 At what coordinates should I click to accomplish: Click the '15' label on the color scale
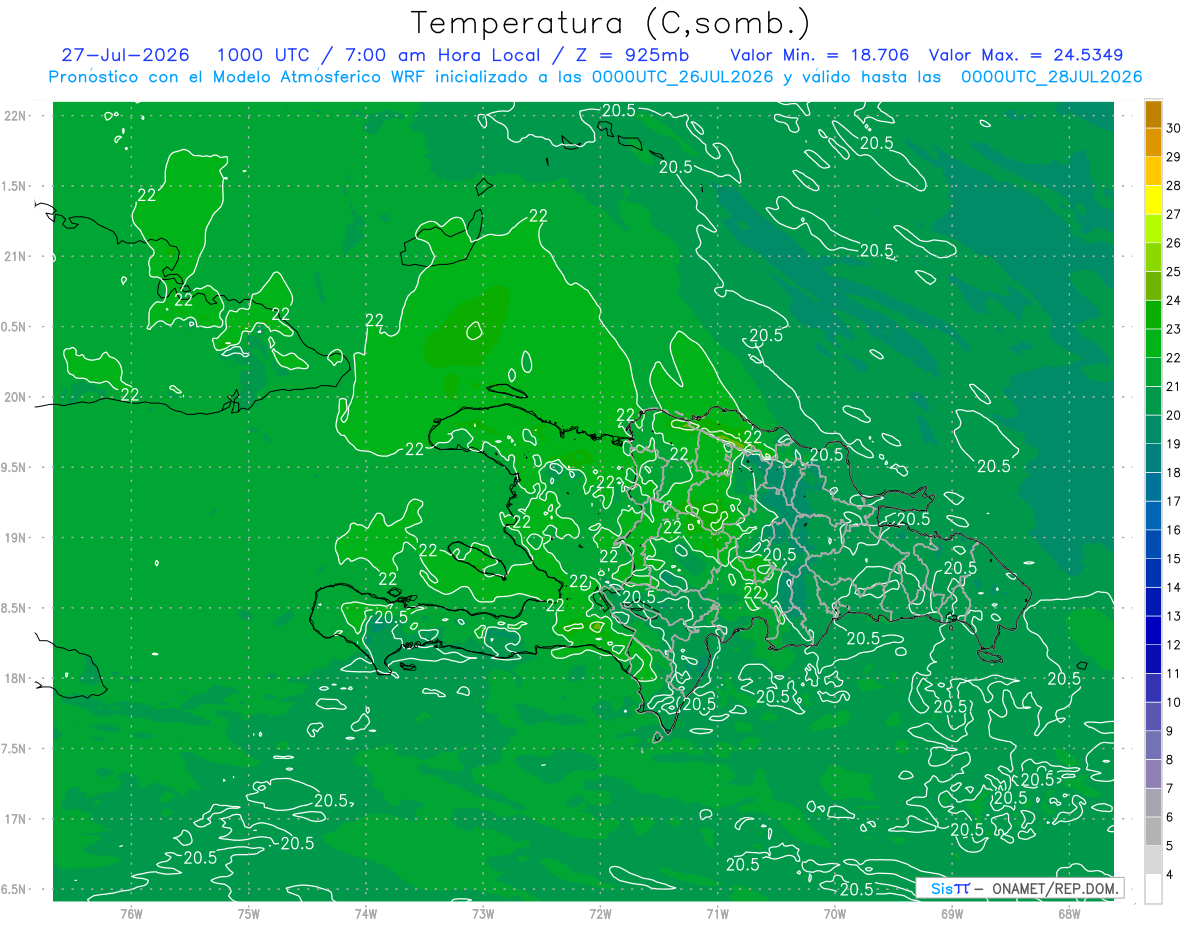(x=1174, y=559)
